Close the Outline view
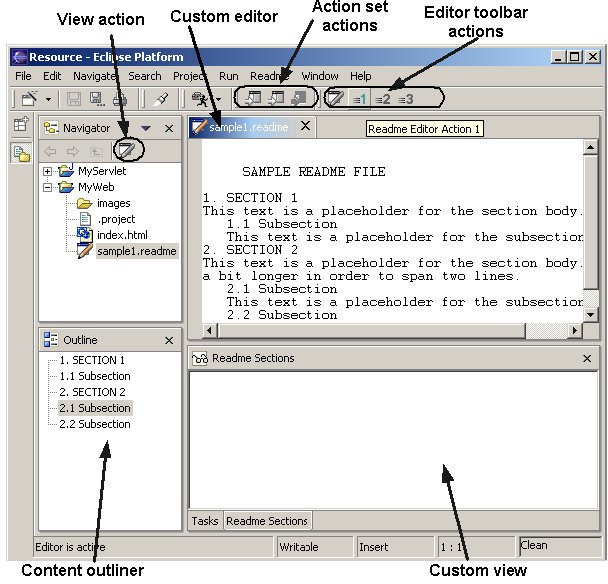The height and width of the screenshot is (584, 608). (x=169, y=340)
